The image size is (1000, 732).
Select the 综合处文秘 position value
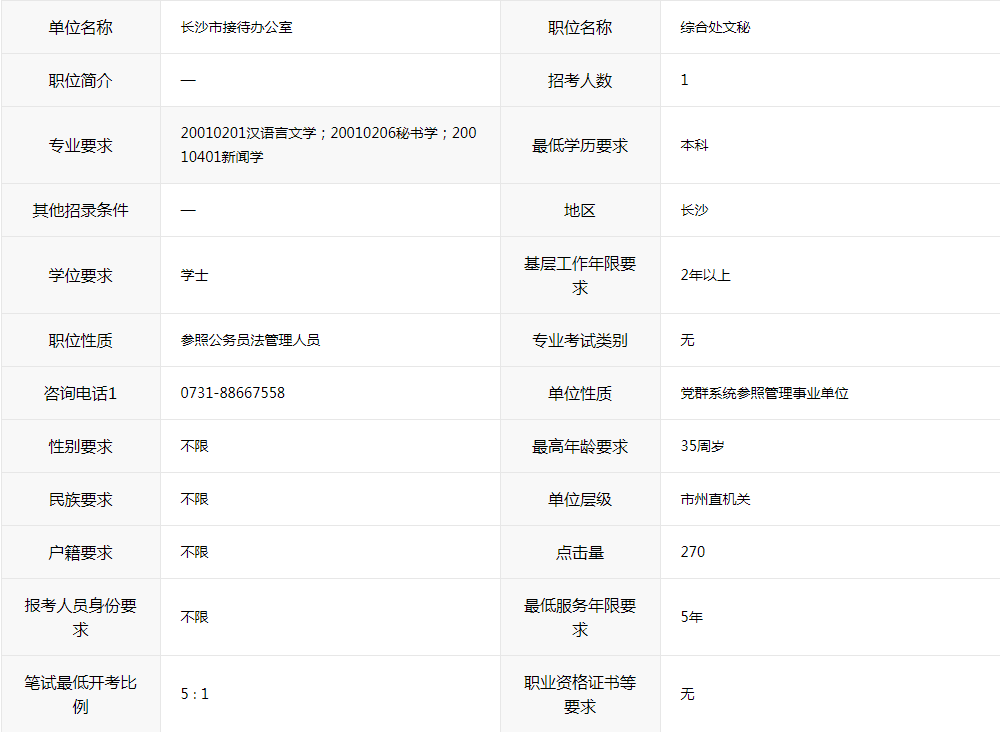coord(715,27)
